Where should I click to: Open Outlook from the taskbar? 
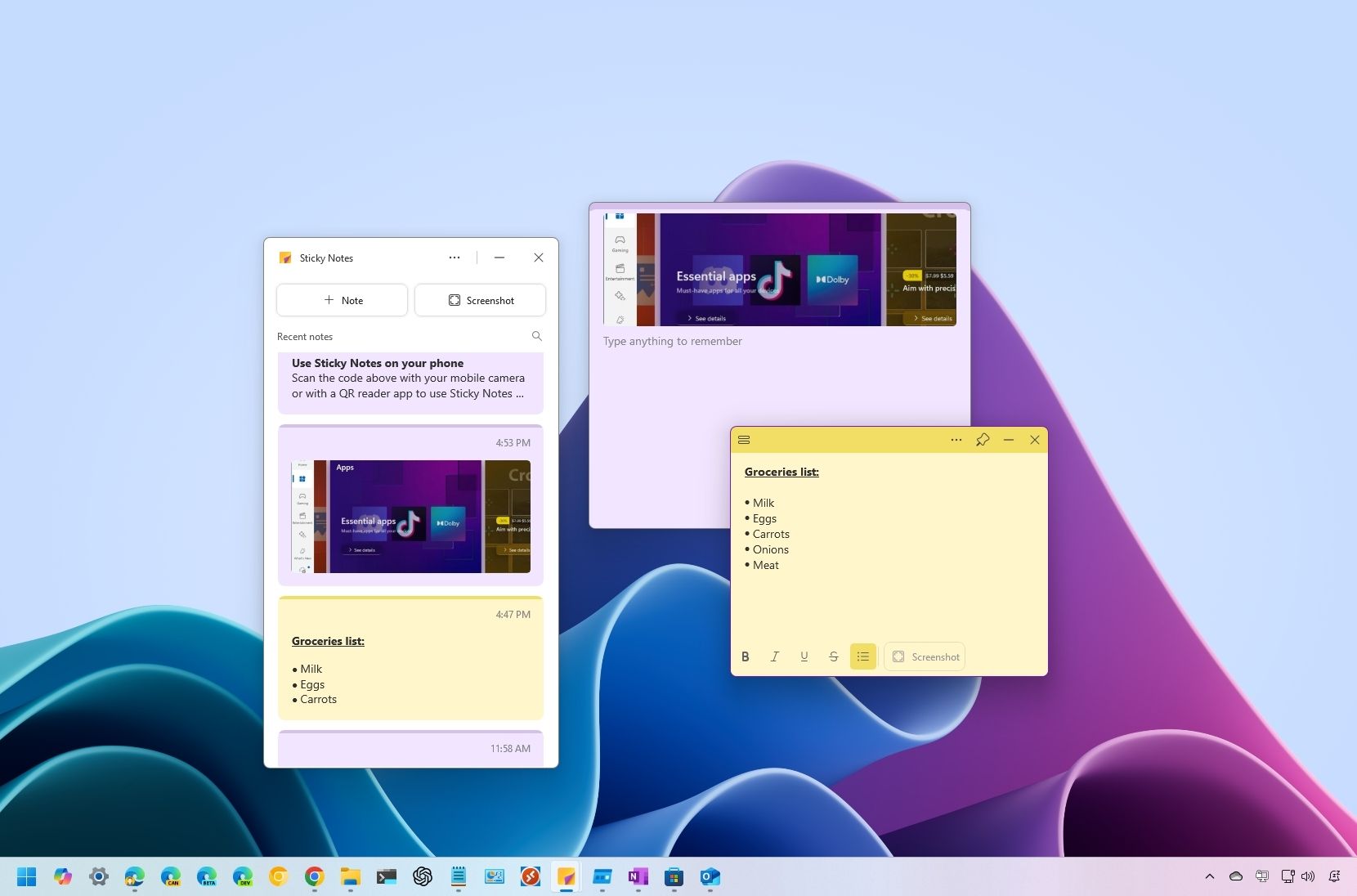coord(710,876)
